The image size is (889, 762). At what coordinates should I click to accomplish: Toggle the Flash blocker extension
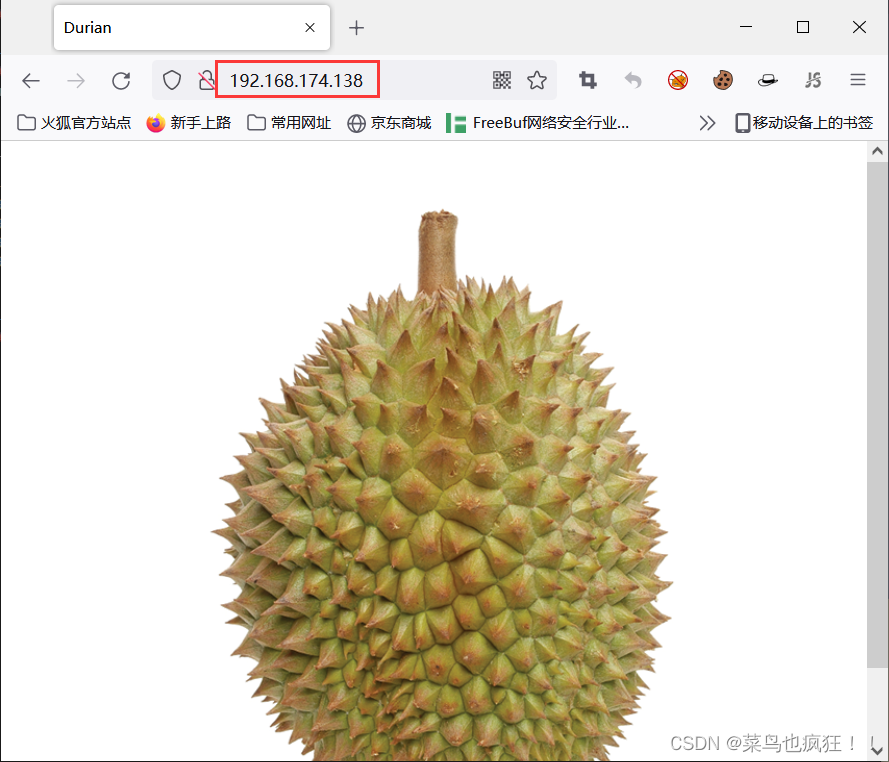(678, 80)
